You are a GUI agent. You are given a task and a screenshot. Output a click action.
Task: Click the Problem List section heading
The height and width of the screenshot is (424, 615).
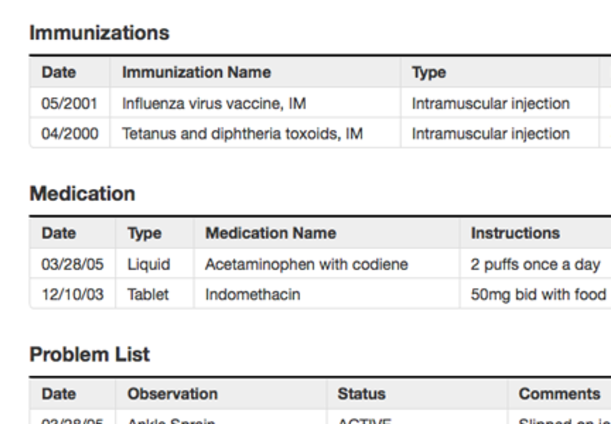89,355
